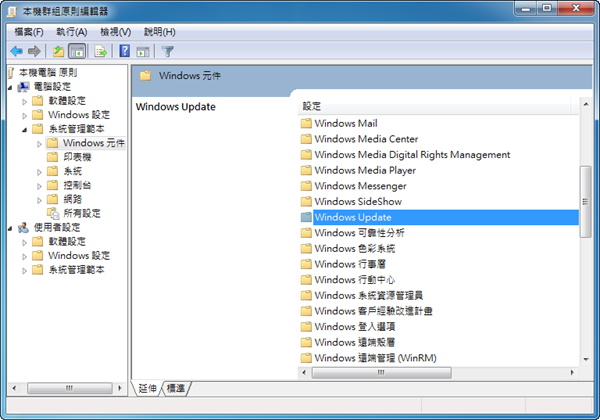Click folder icon of Windows 遠端管理 (WinRM)
This screenshot has width=600, height=420.
tap(306, 358)
